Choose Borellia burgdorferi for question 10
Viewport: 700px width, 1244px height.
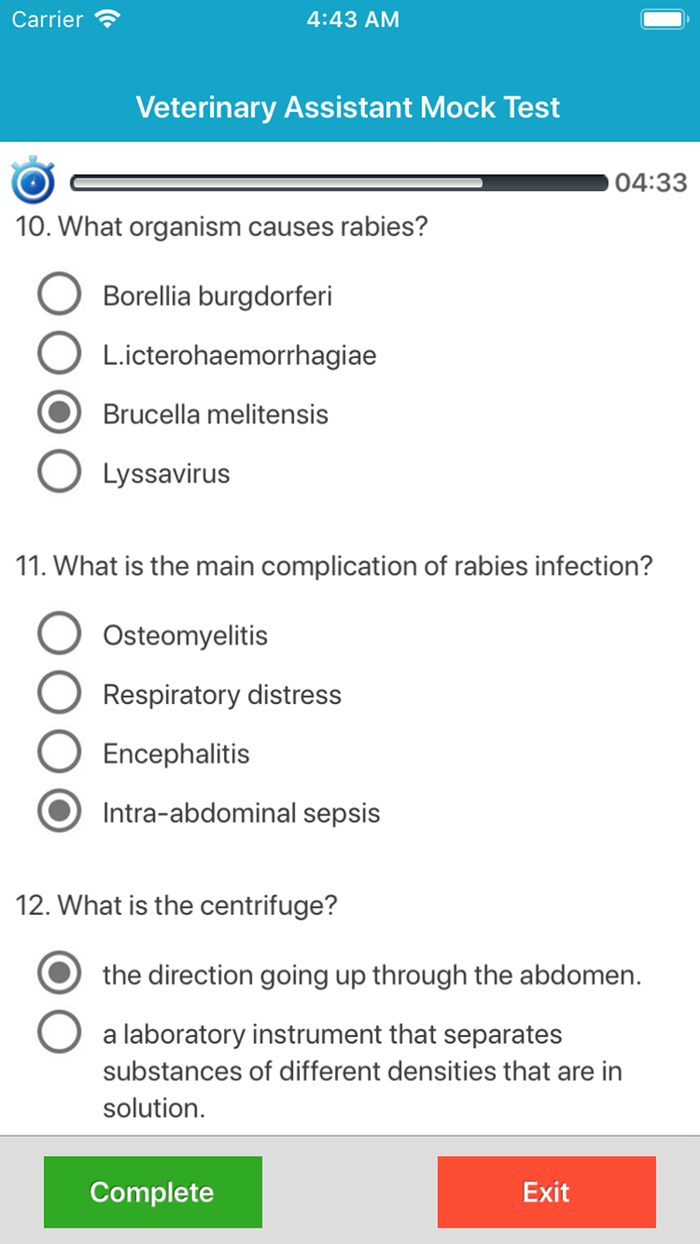click(x=59, y=293)
